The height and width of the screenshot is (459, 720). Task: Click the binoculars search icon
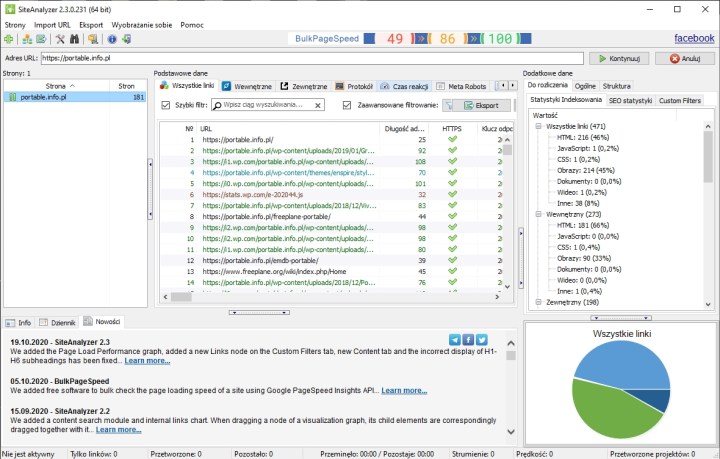tap(74, 39)
